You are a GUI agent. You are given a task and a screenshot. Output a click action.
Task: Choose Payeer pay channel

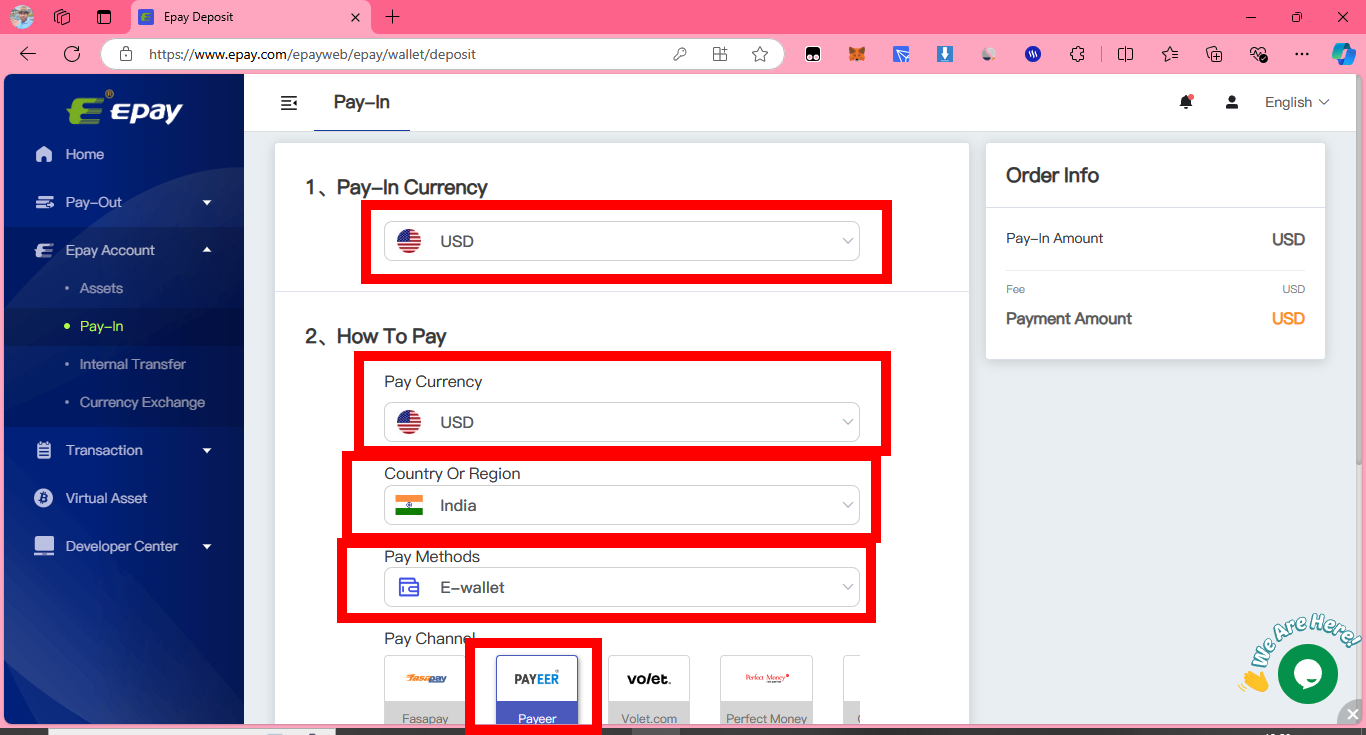click(x=537, y=690)
